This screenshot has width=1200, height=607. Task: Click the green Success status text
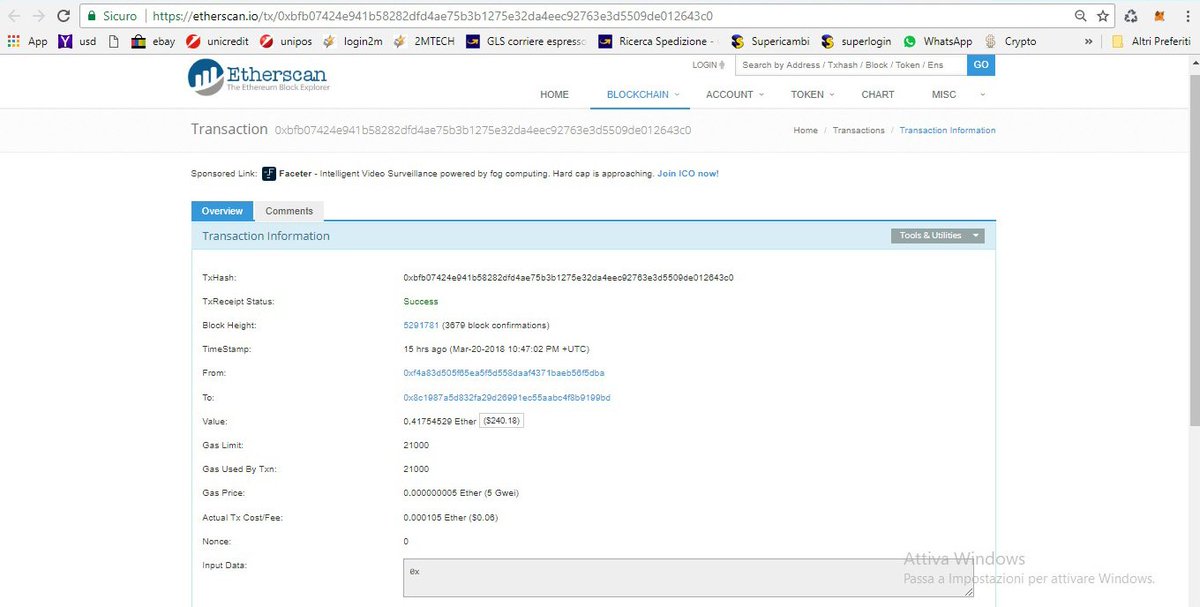421,302
